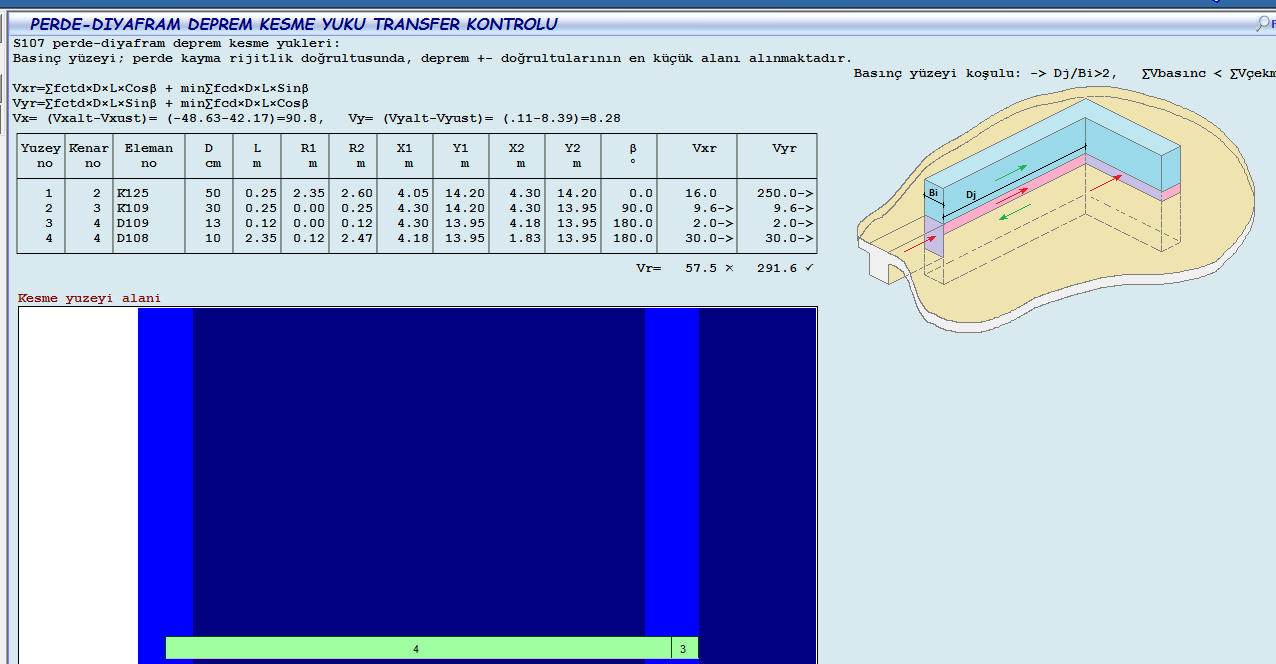Click the 'Kesme yuzeyi alani' heading
Screen dimensions: 1276x664
pos(89,298)
